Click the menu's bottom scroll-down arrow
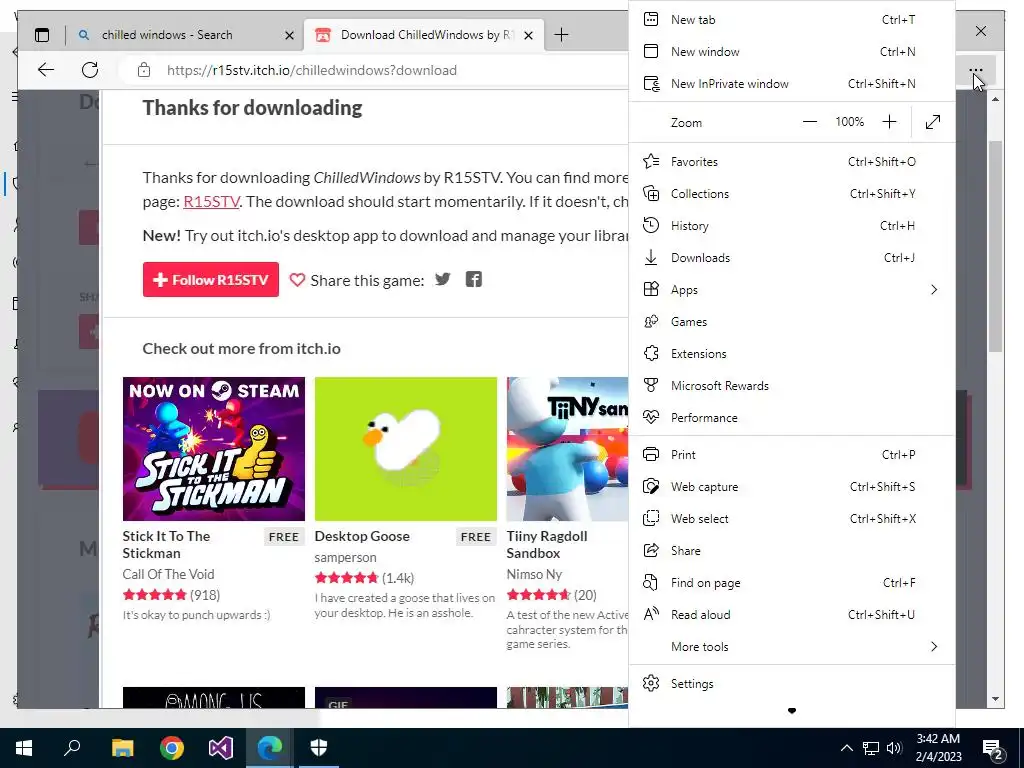1024x768 pixels. 792,711
